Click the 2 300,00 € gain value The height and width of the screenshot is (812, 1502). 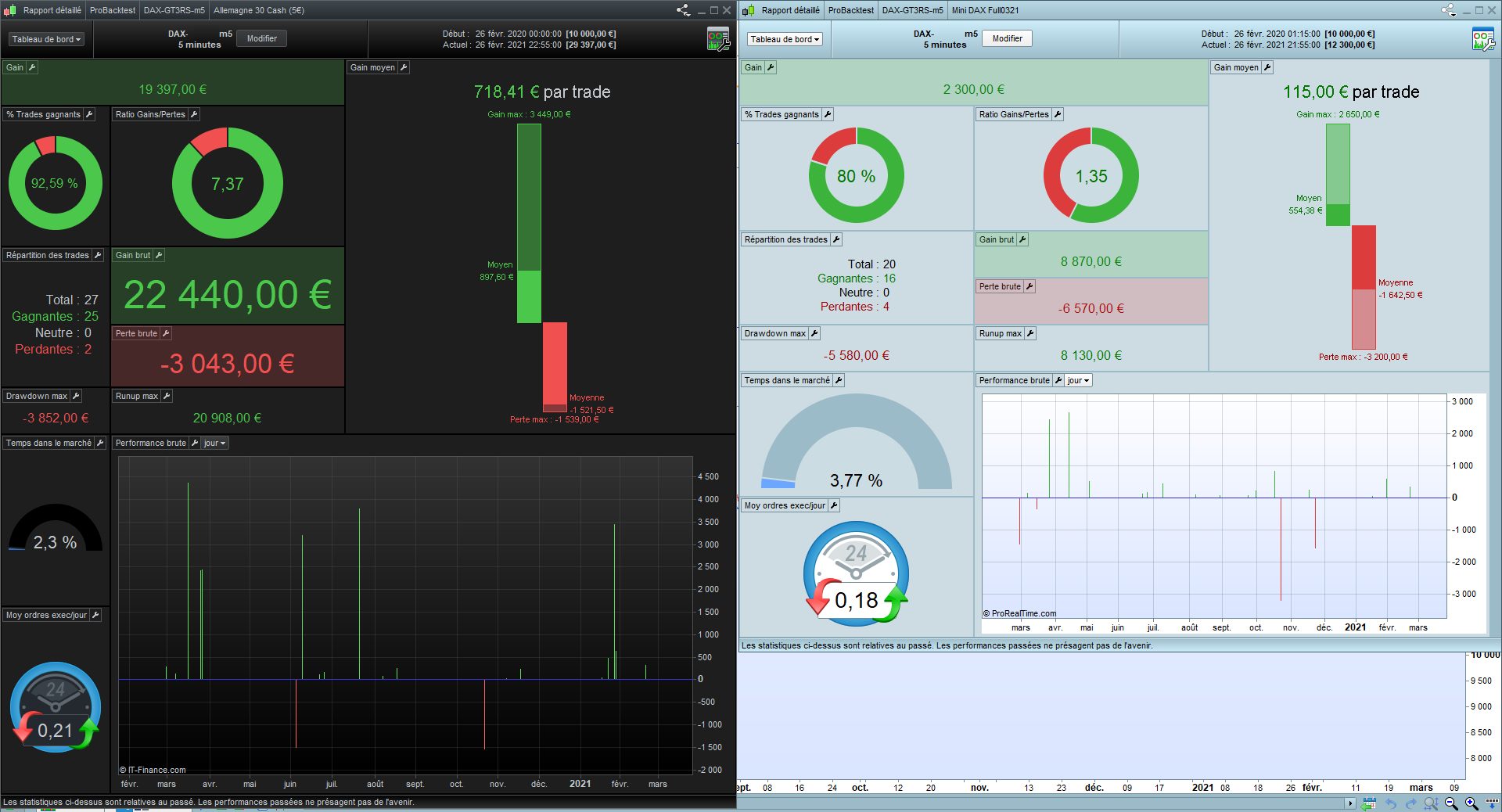click(974, 90)
